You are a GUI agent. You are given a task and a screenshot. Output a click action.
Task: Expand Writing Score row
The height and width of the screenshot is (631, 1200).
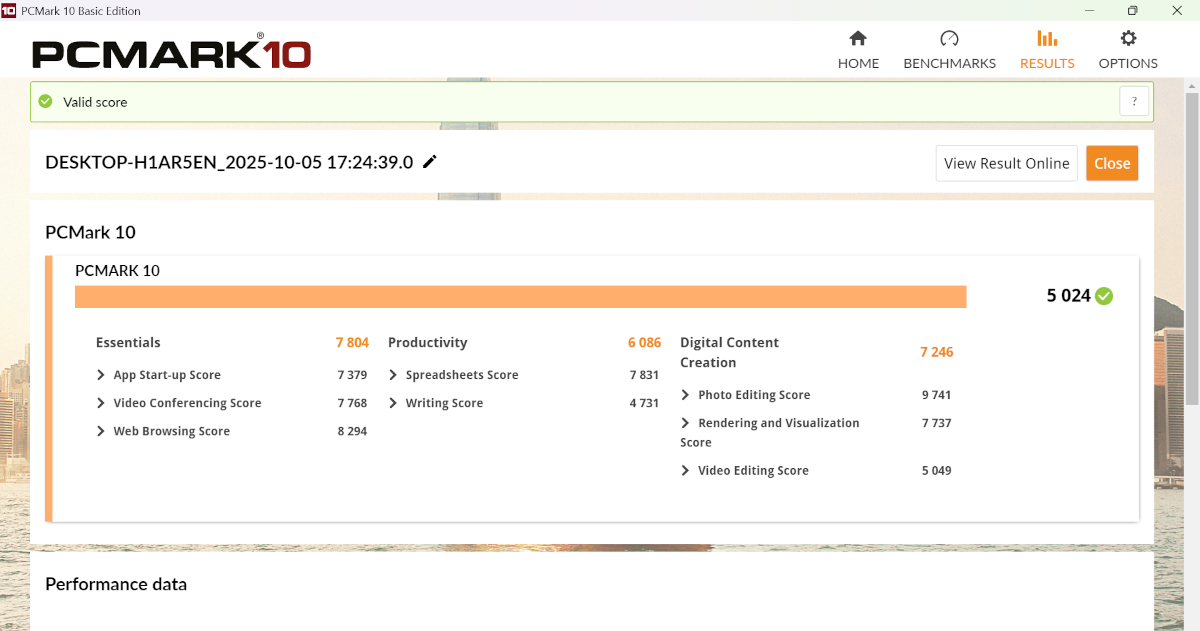393,403
